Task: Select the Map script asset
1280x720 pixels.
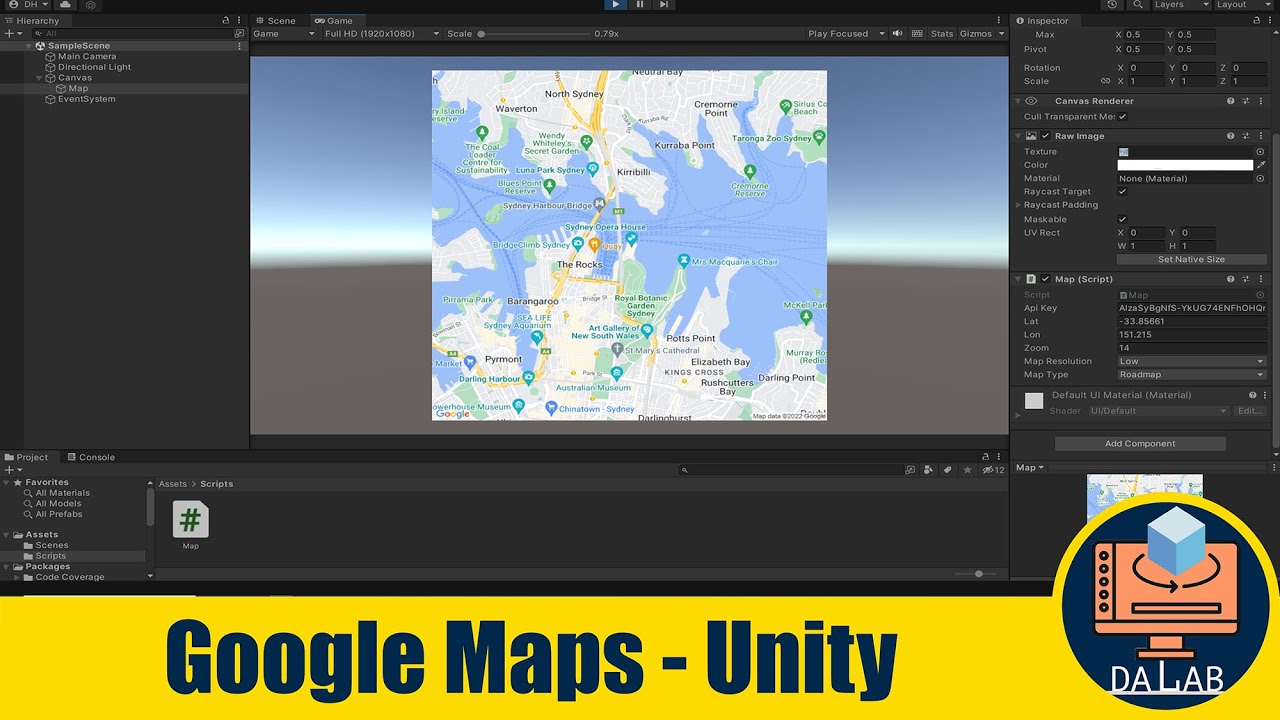Action: pyautogui.click(x=190, y=526)
